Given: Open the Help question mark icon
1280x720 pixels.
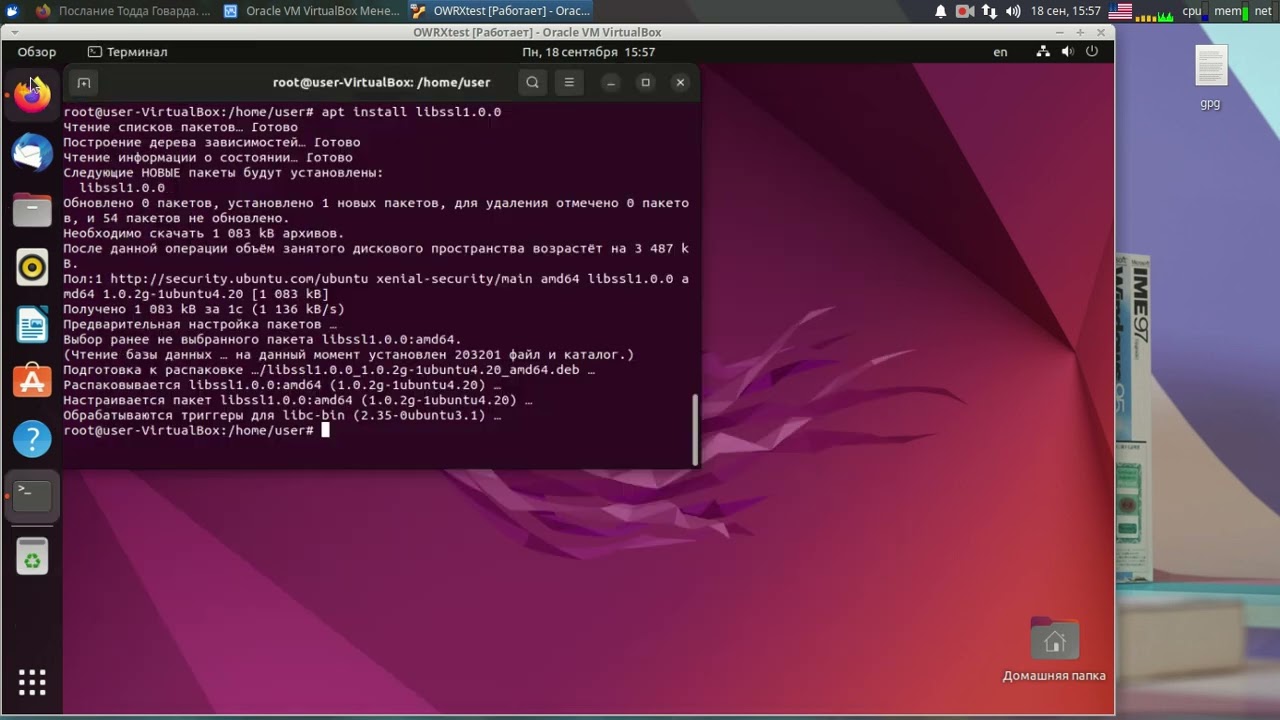Looking at the screenshot, I should 32,438.
